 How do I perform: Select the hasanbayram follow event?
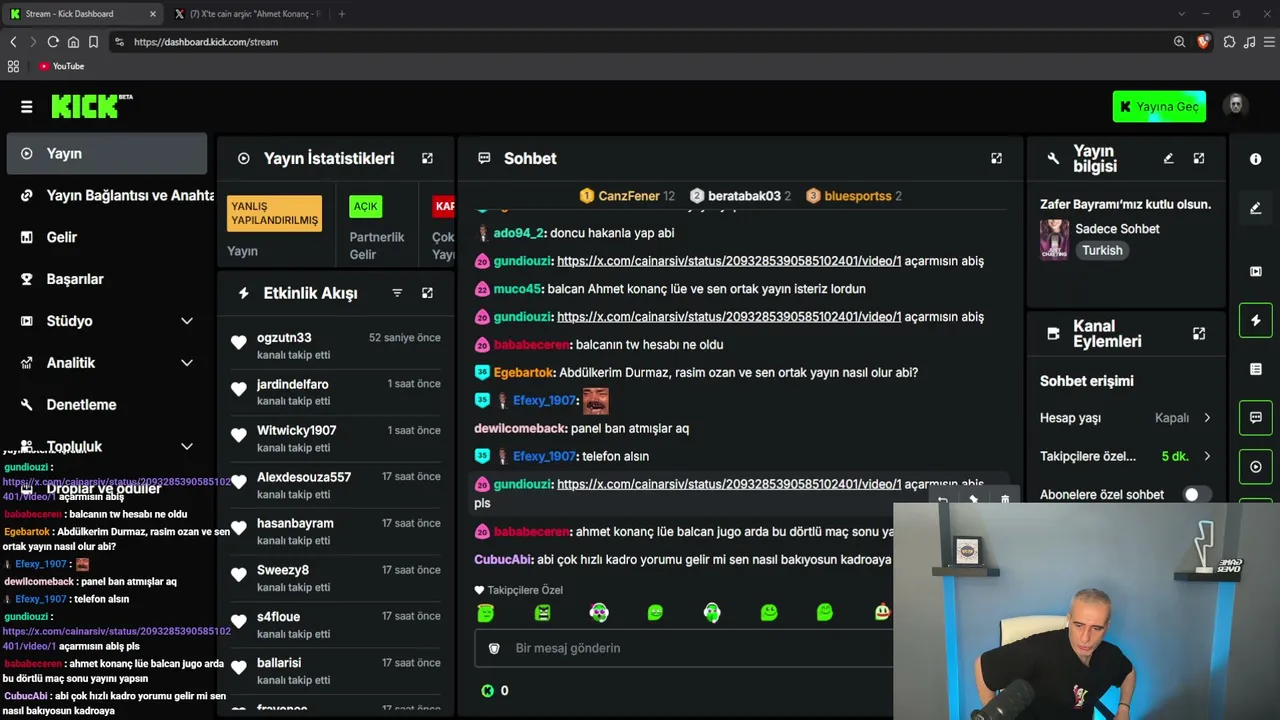click(335, 531)
